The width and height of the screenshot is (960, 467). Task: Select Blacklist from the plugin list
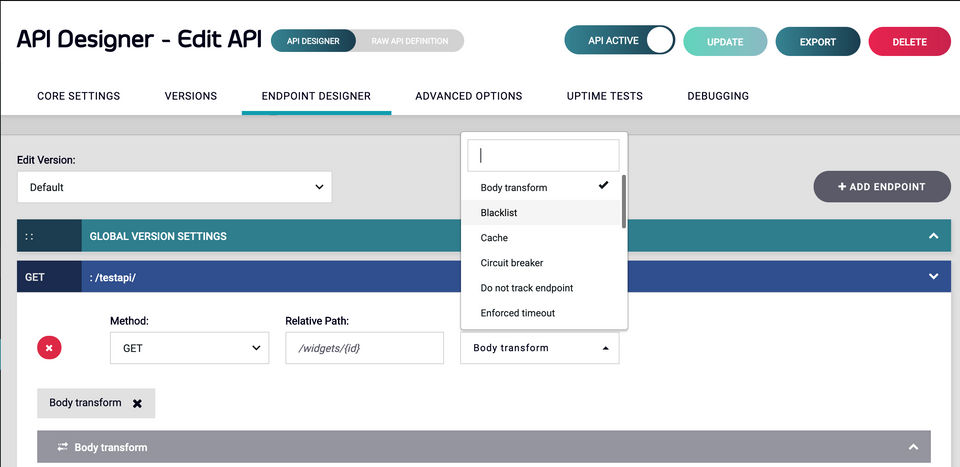pos(499,212)
